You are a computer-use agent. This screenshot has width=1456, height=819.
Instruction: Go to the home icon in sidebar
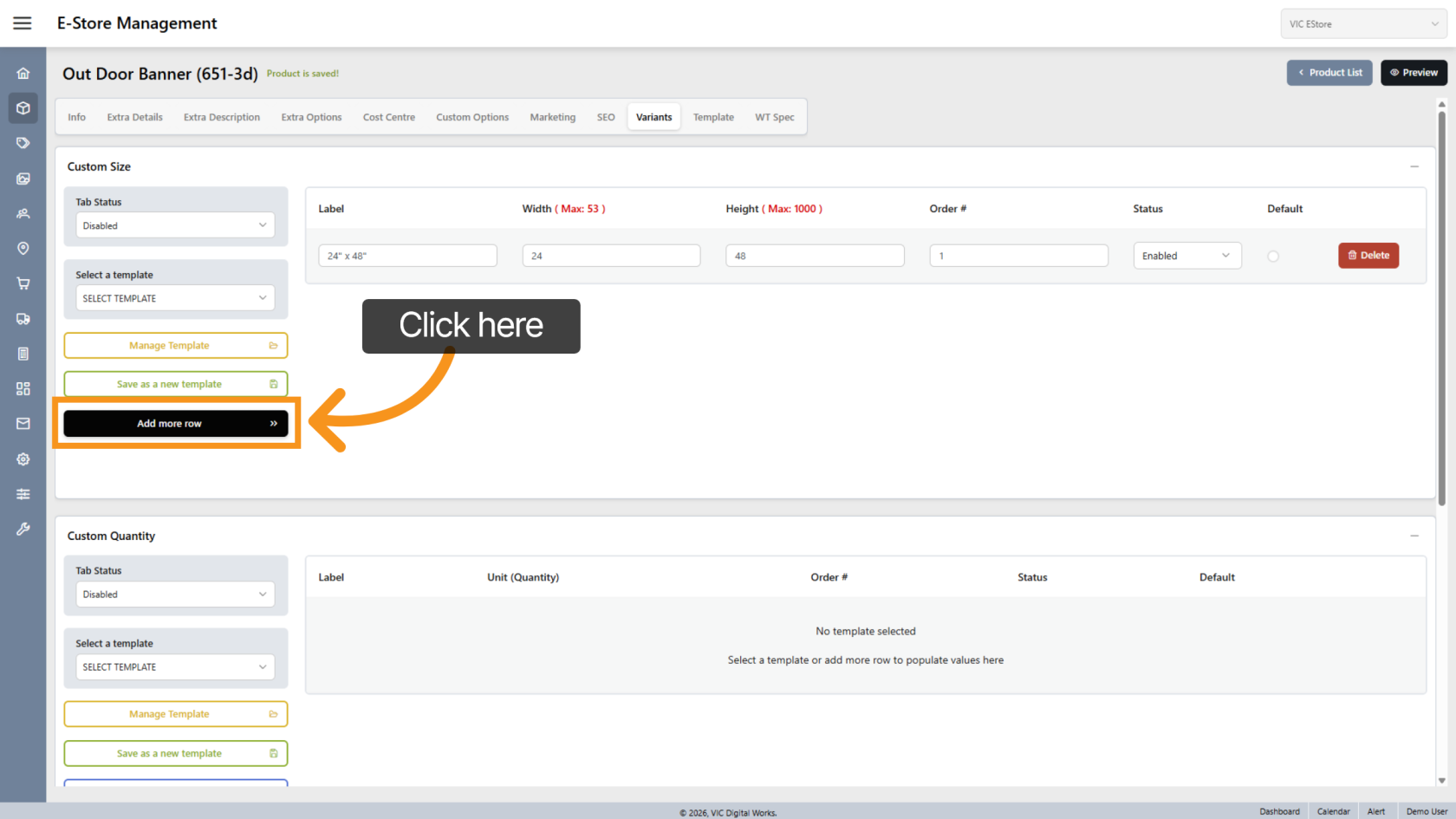pyautogui.click(x=23, y=74)
